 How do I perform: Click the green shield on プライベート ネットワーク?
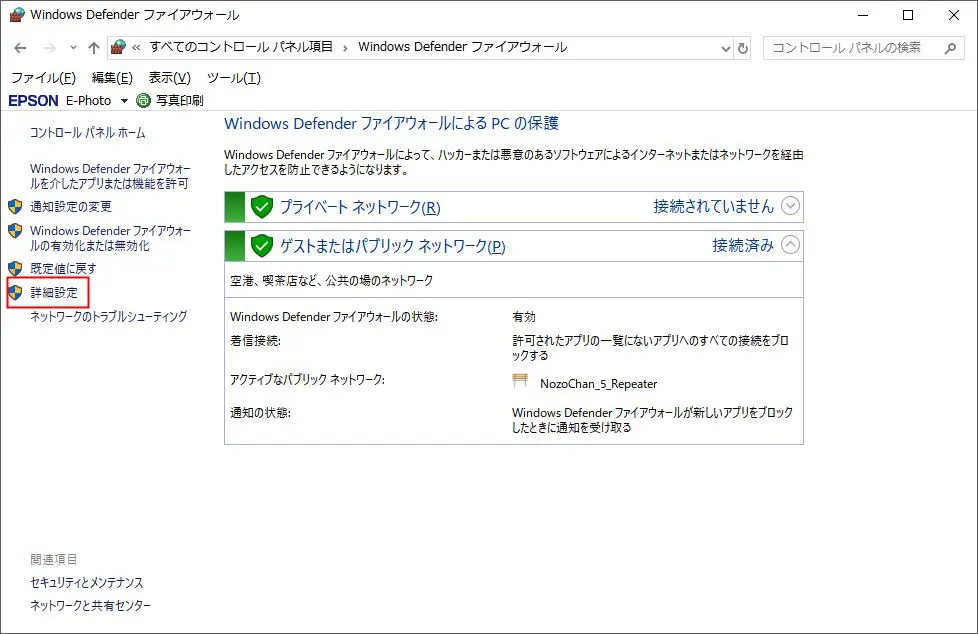[x=262, y=207]
